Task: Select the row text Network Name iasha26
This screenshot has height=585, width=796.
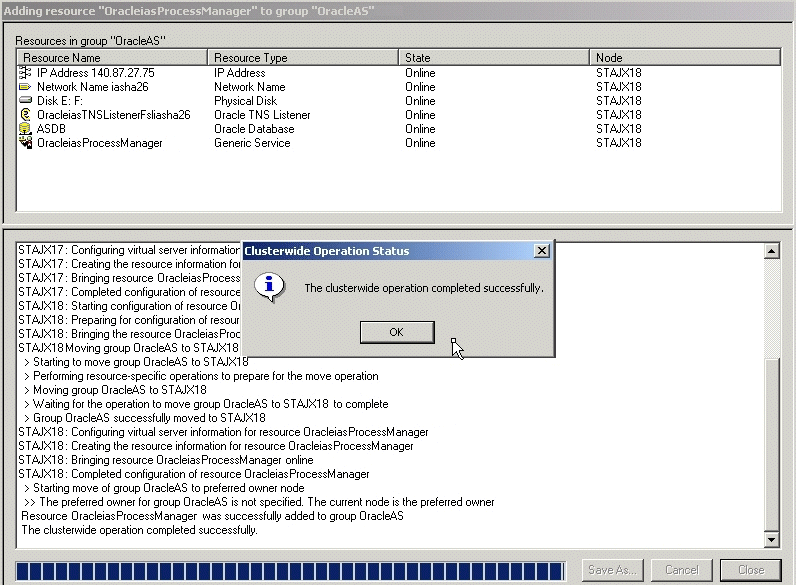Action: coord(93,87)
